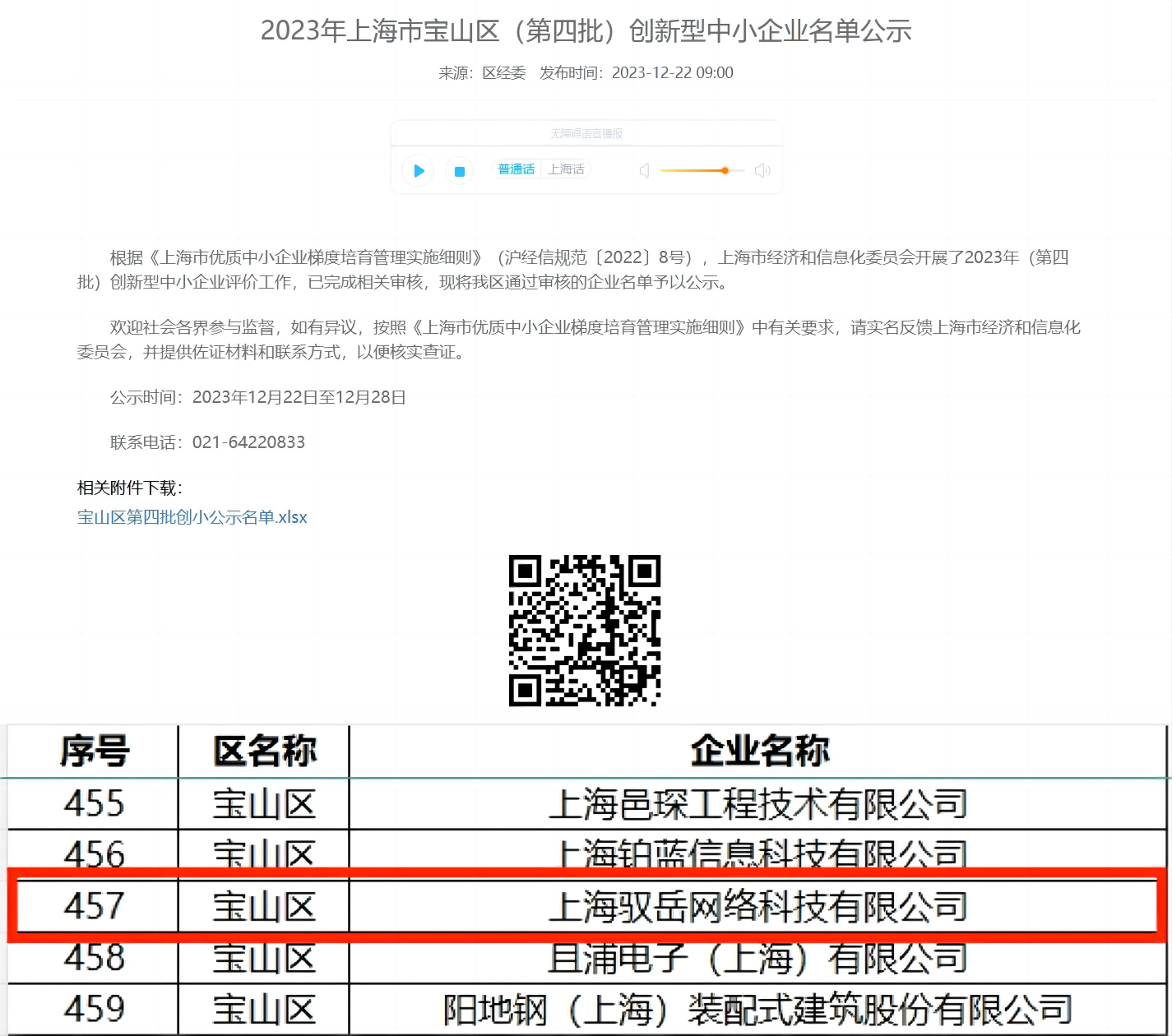
Task: Click the 无障碍语音播报 header label
Action: click(x=586, y=133)
